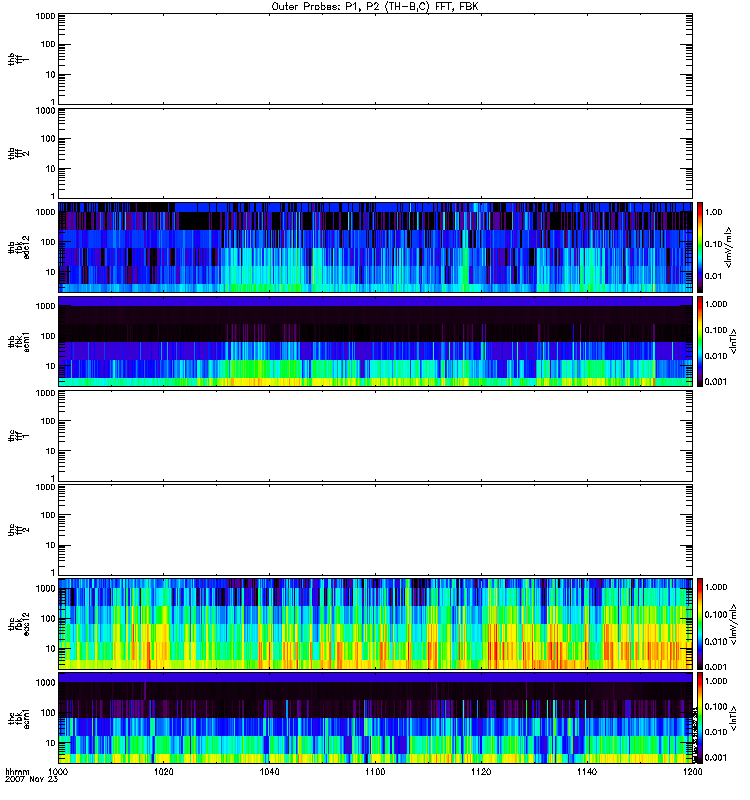Image resolution: width=750 pixels, height=800 pixels.
Task: Click the '2007 Nov 23' date label
Action: tap(27, 782)
